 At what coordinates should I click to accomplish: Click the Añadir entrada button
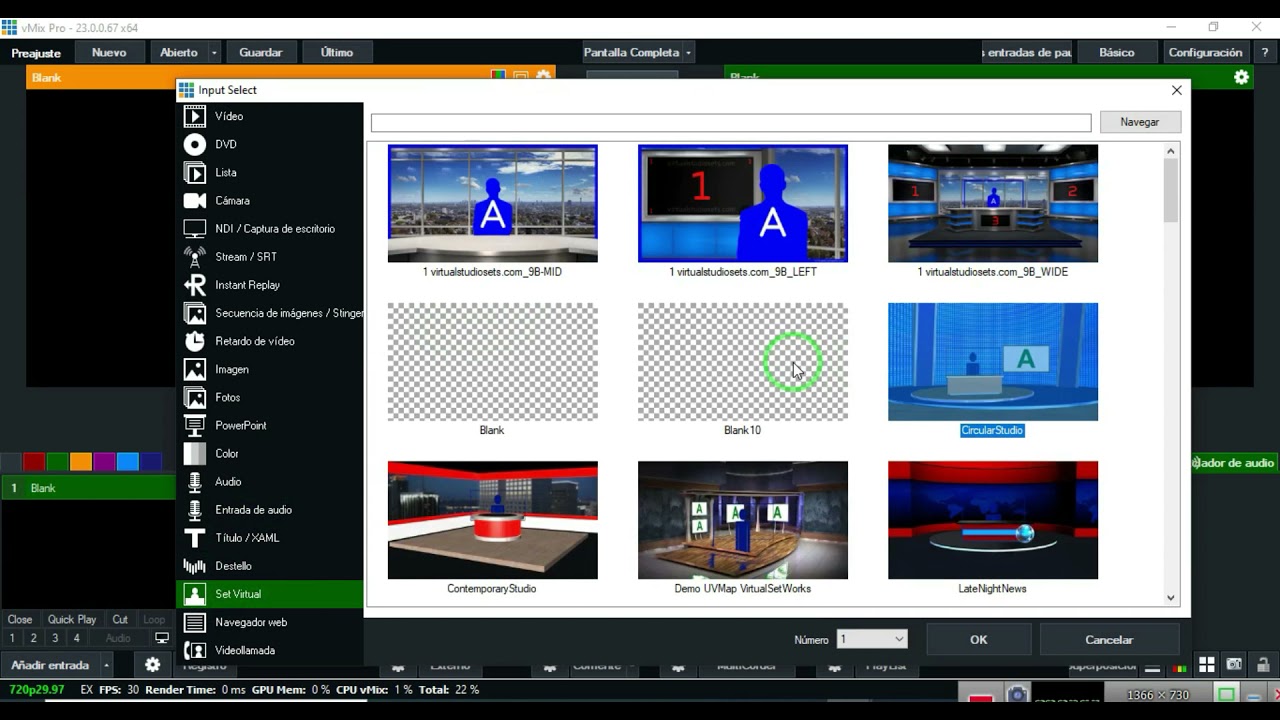click(x=50, y=665)
